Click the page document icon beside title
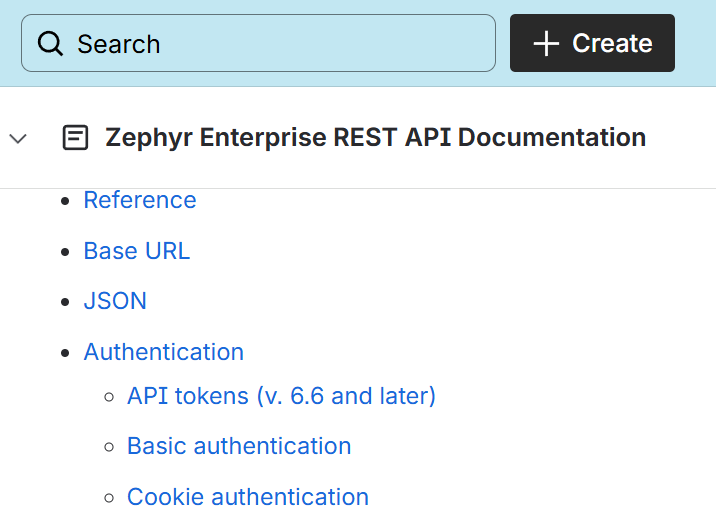The image size is (716, 506). point(75,138)
